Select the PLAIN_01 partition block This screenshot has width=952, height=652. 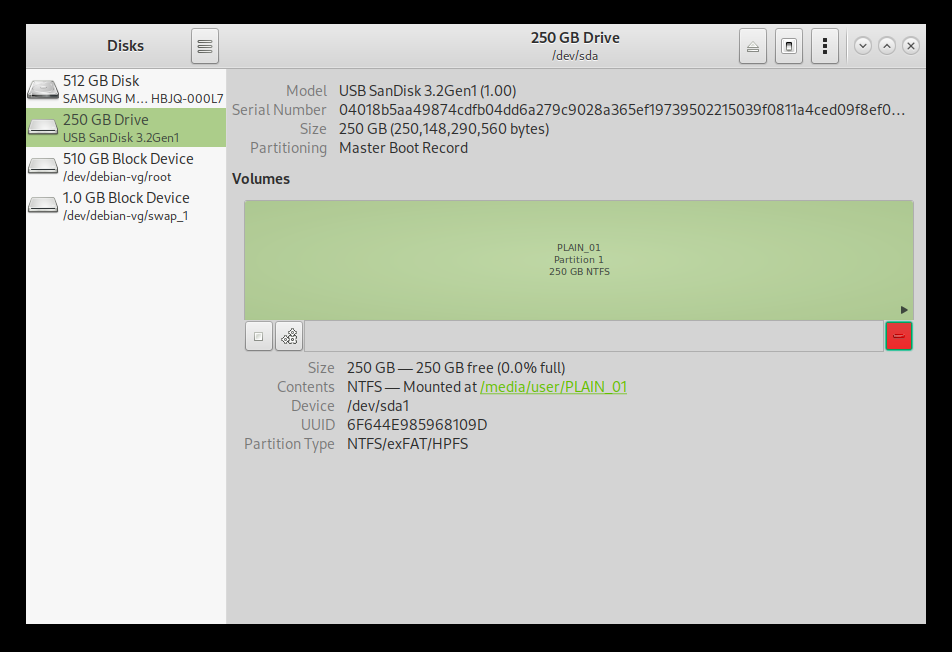pyautogui.click(x=578, y=259)
